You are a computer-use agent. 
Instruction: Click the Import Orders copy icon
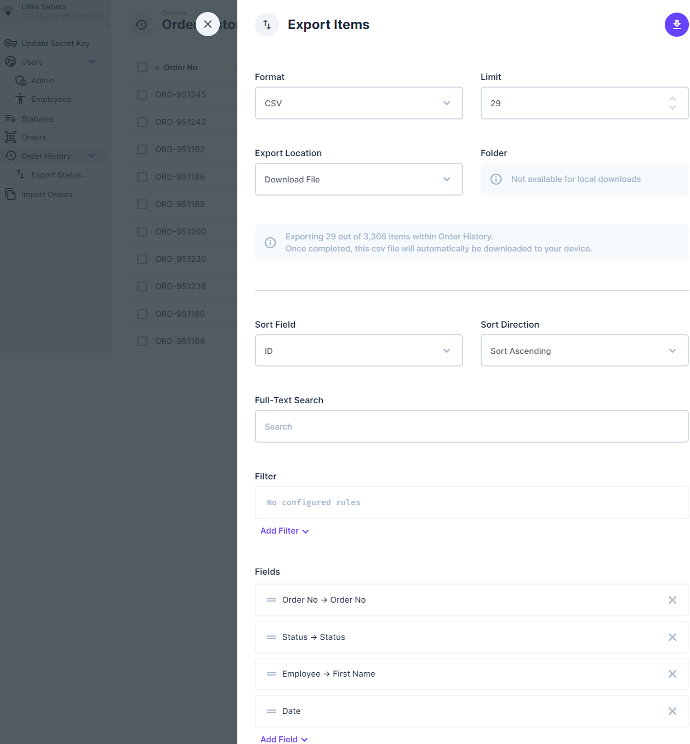coord(10,194)
